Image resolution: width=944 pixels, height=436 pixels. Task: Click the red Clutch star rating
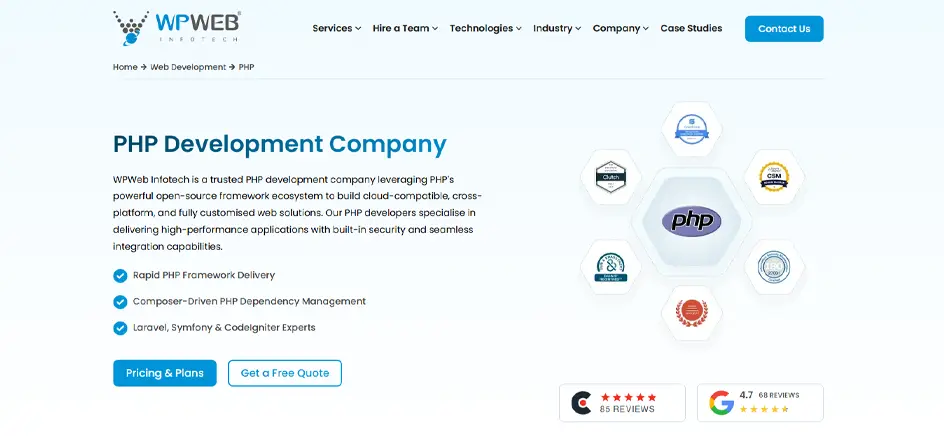629,397
